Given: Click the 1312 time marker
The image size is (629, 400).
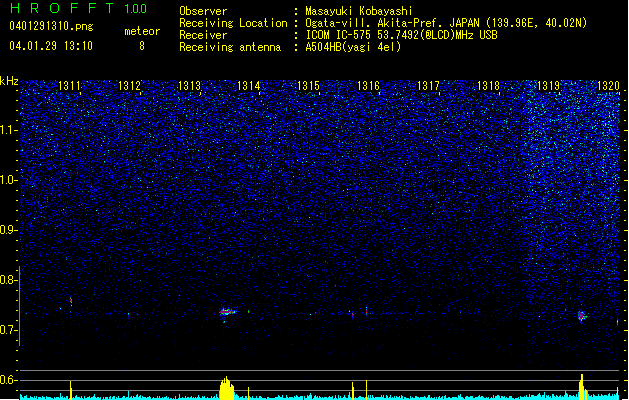Looking at the screenshot, I should [129, 86].
